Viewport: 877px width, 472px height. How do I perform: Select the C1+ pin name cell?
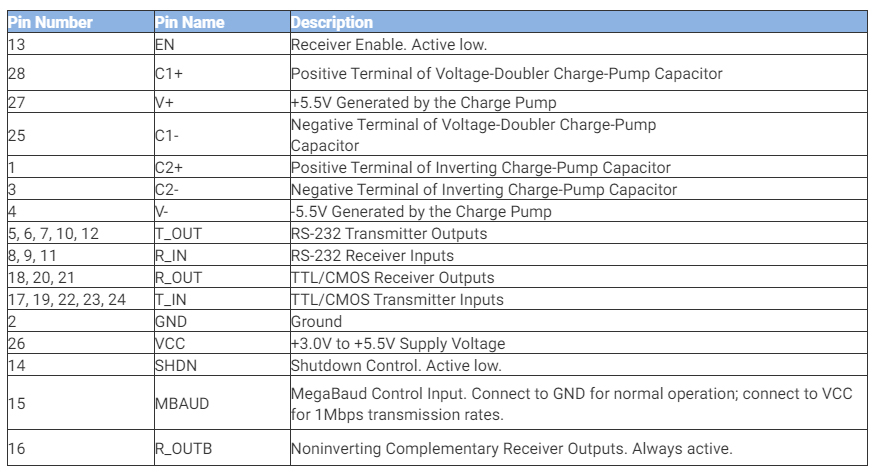click(x=169, y=73)
